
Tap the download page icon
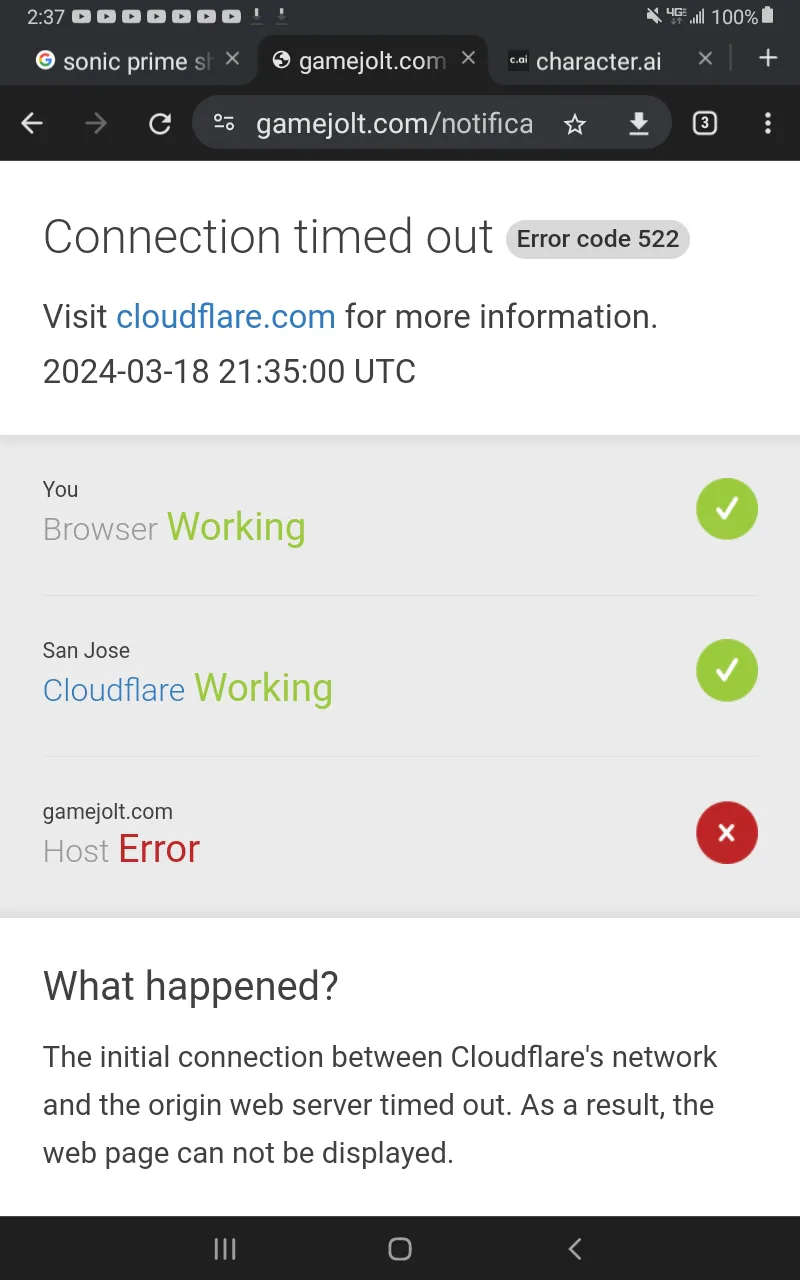click(638, 123)
